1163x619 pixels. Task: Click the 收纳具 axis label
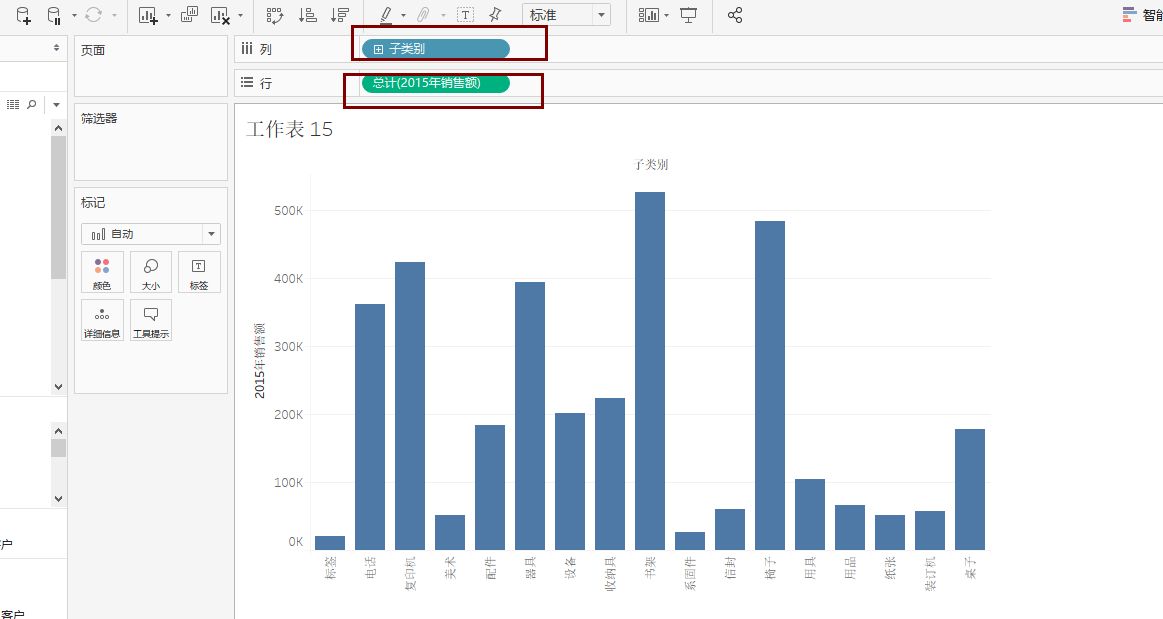[x=610, y=574]
